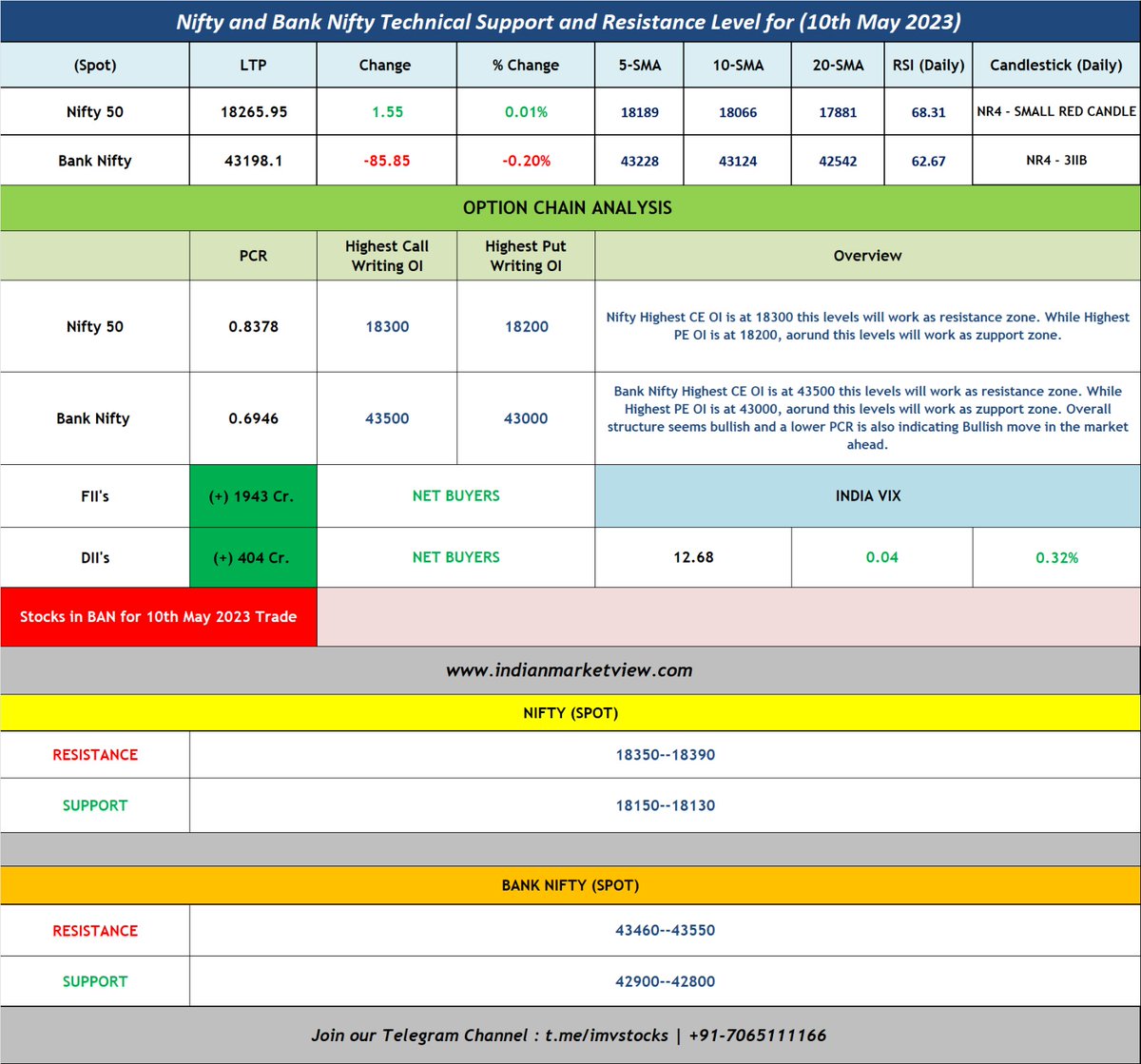1141x1064 pixels.
Task: Click the 20-SMA value 17881
Action: [x=838, y=112]
